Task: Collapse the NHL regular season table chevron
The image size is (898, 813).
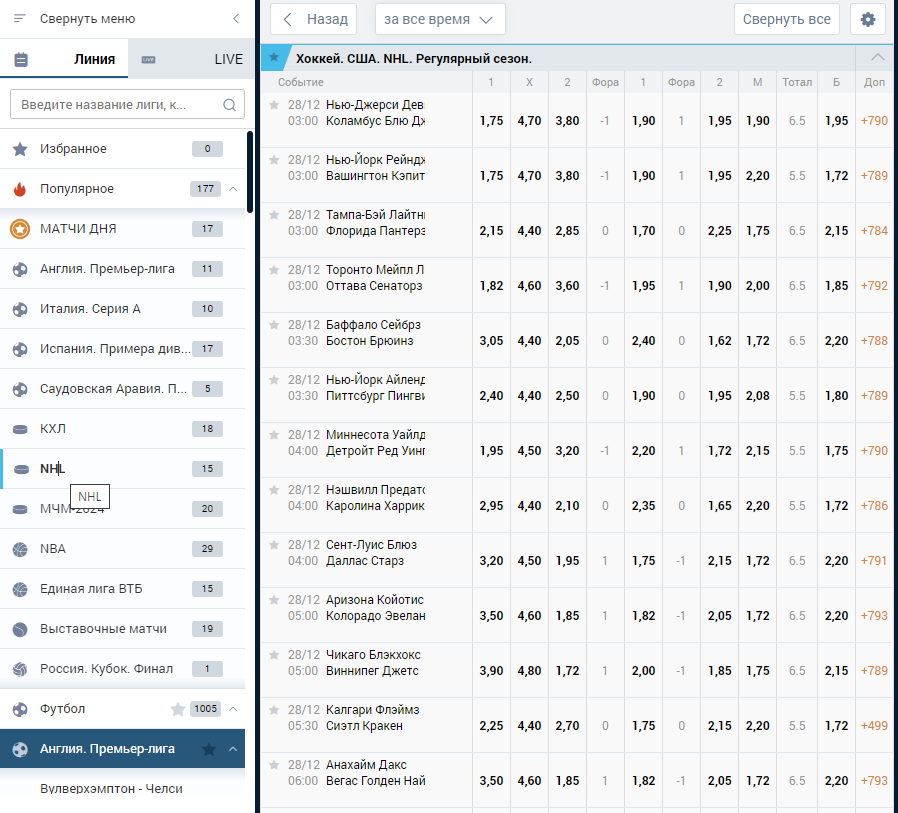Action: pyautogui.click(x=877, y=57)
